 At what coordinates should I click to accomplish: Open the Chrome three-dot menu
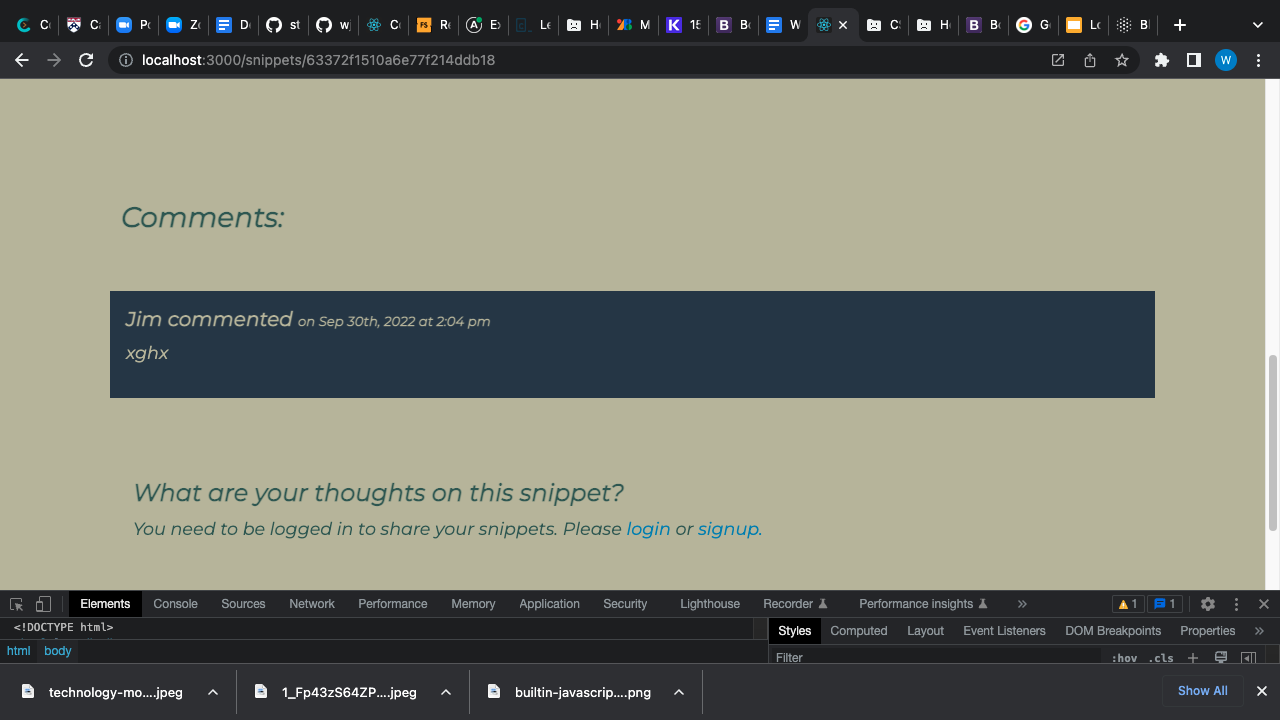(x=1258, y=60)
